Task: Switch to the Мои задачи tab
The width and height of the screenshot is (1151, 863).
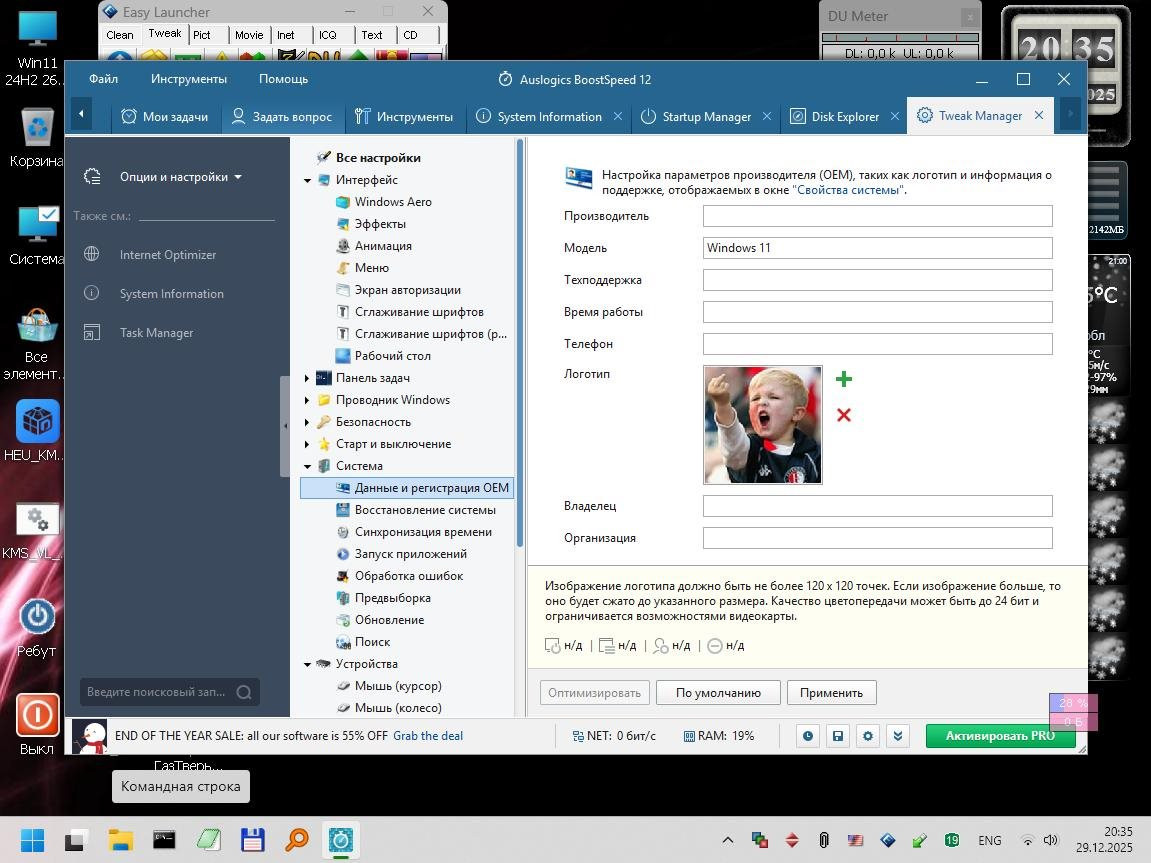Action: click(x=165, y=116)
